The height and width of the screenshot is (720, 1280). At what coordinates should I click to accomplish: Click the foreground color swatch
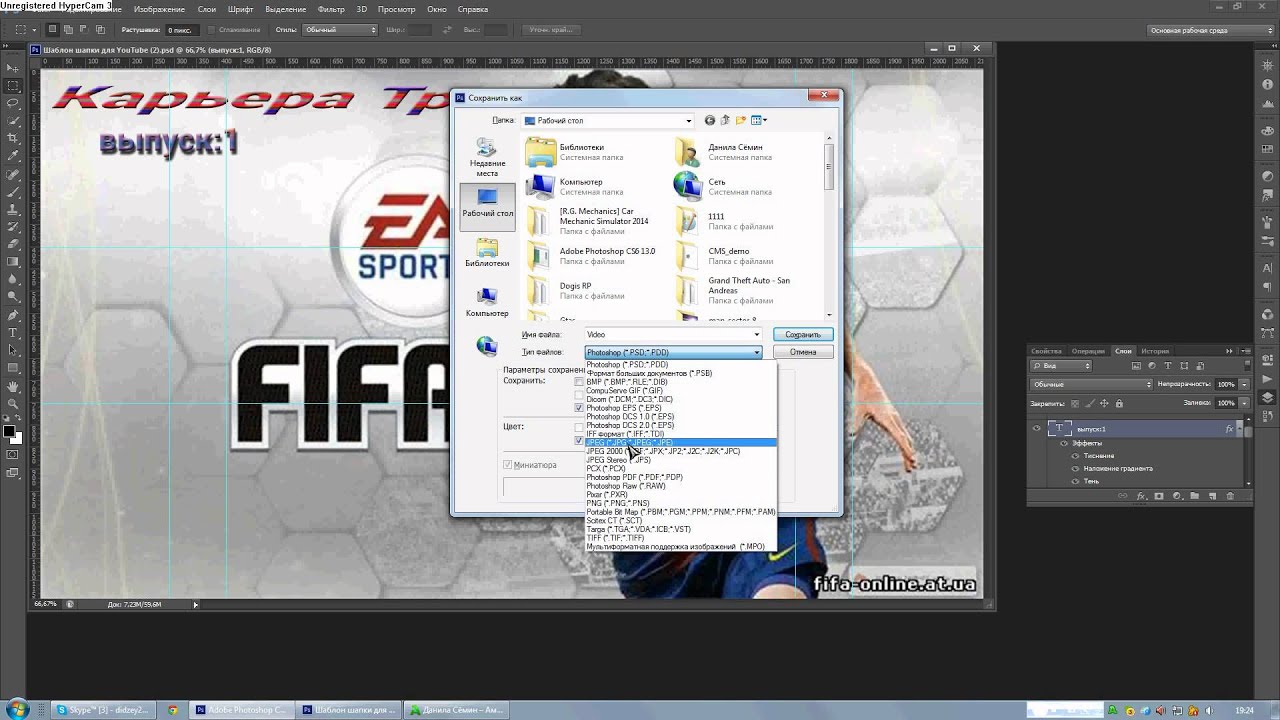point(9,432)
